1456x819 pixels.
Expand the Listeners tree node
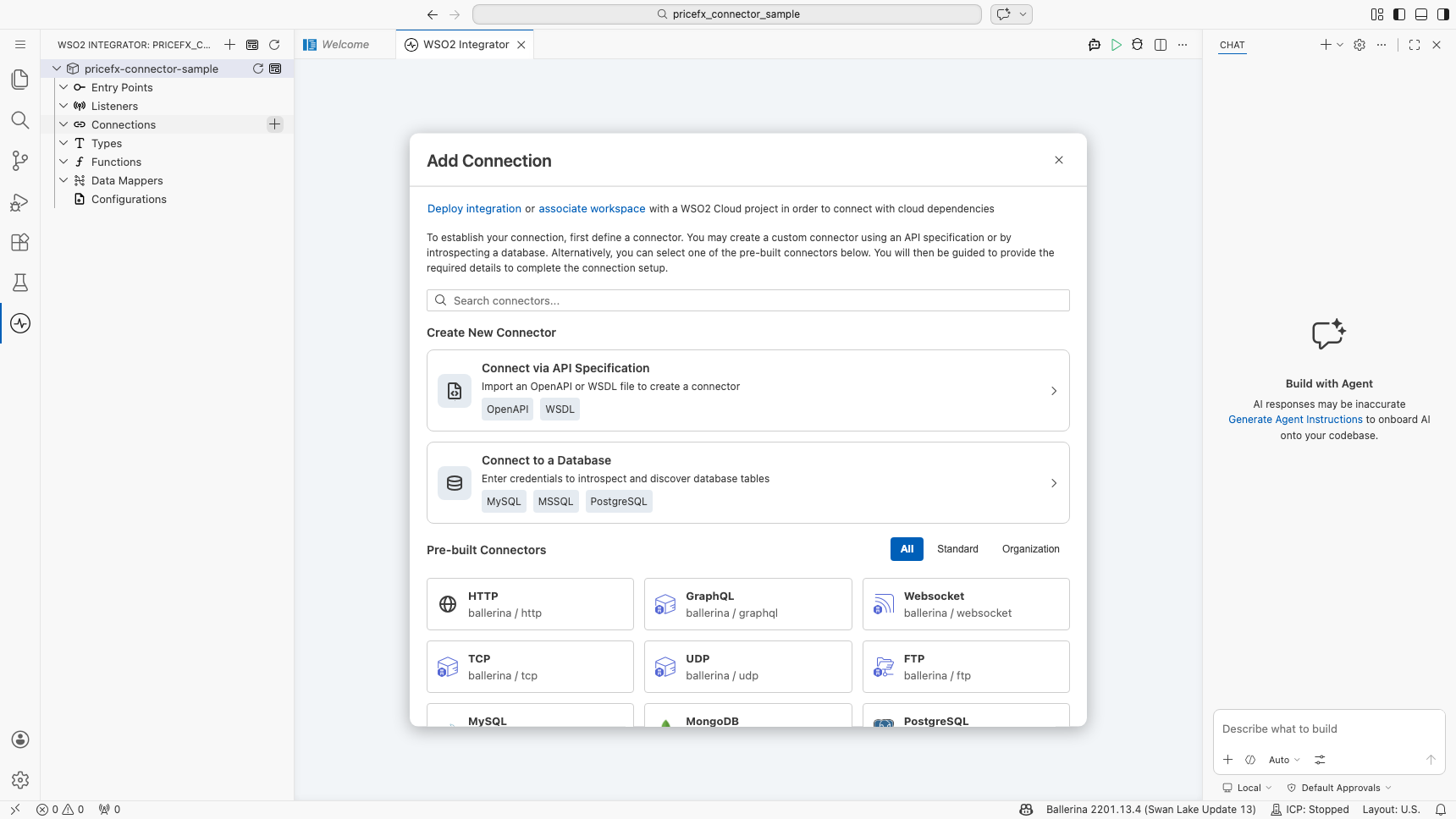point(63,106)
